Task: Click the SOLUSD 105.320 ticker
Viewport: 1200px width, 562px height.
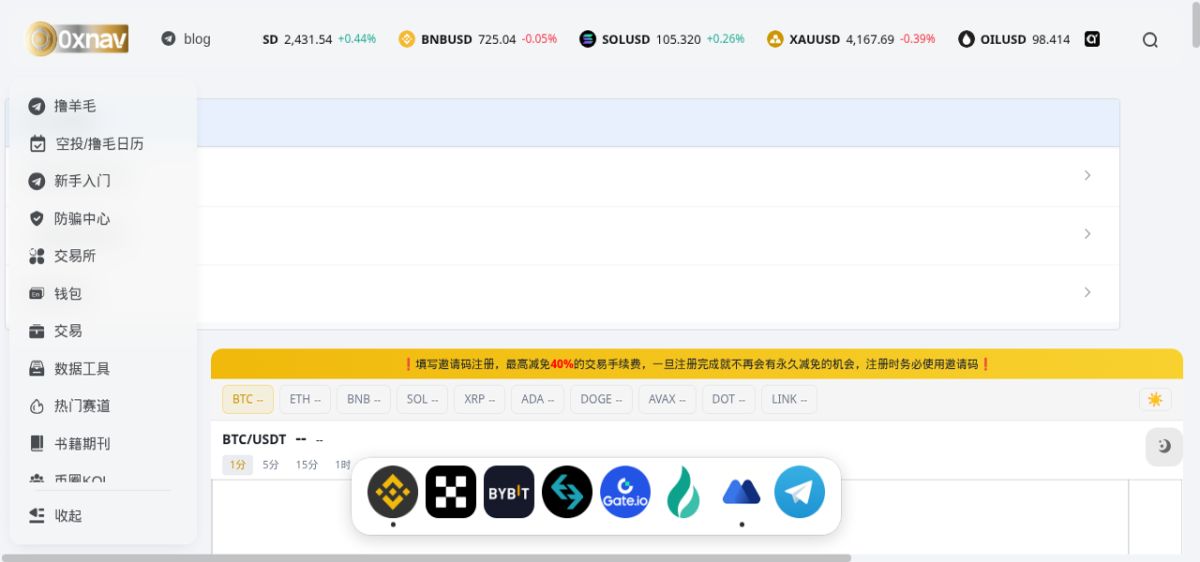Action: 662,39
